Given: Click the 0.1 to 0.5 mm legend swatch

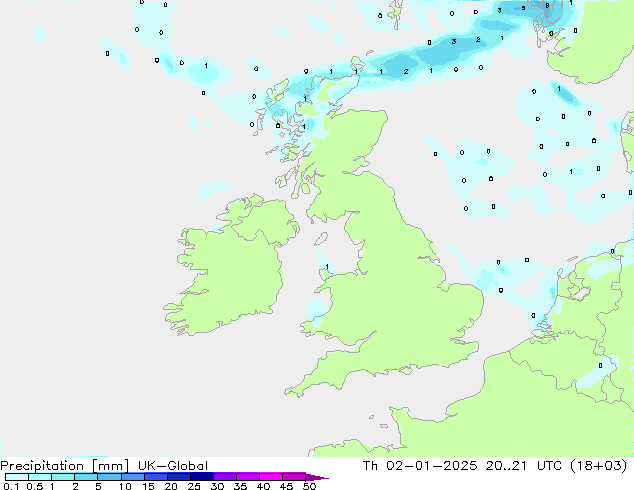Looking at the screenshot, I should [x=17, y=477].
